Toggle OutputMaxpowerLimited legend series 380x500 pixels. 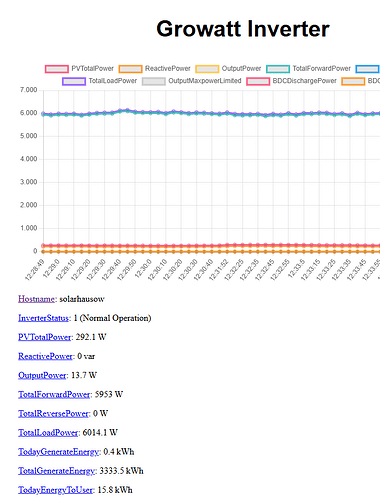pyautogui.click(x=192, y=81)
